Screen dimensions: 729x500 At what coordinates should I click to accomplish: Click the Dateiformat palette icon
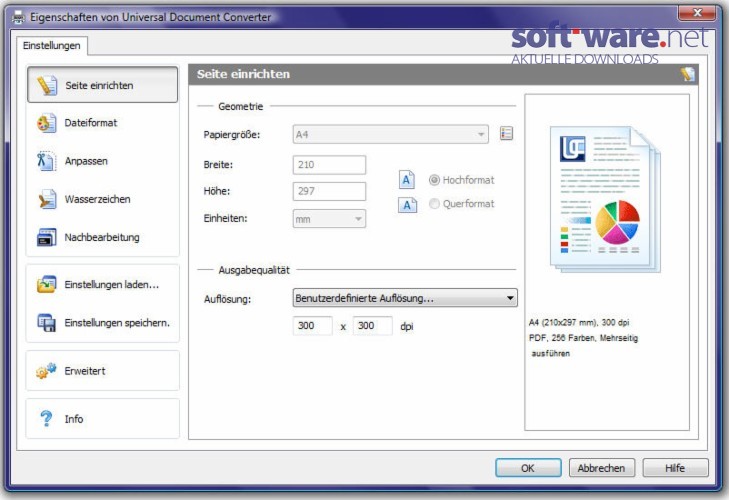(x=46, y=123)
